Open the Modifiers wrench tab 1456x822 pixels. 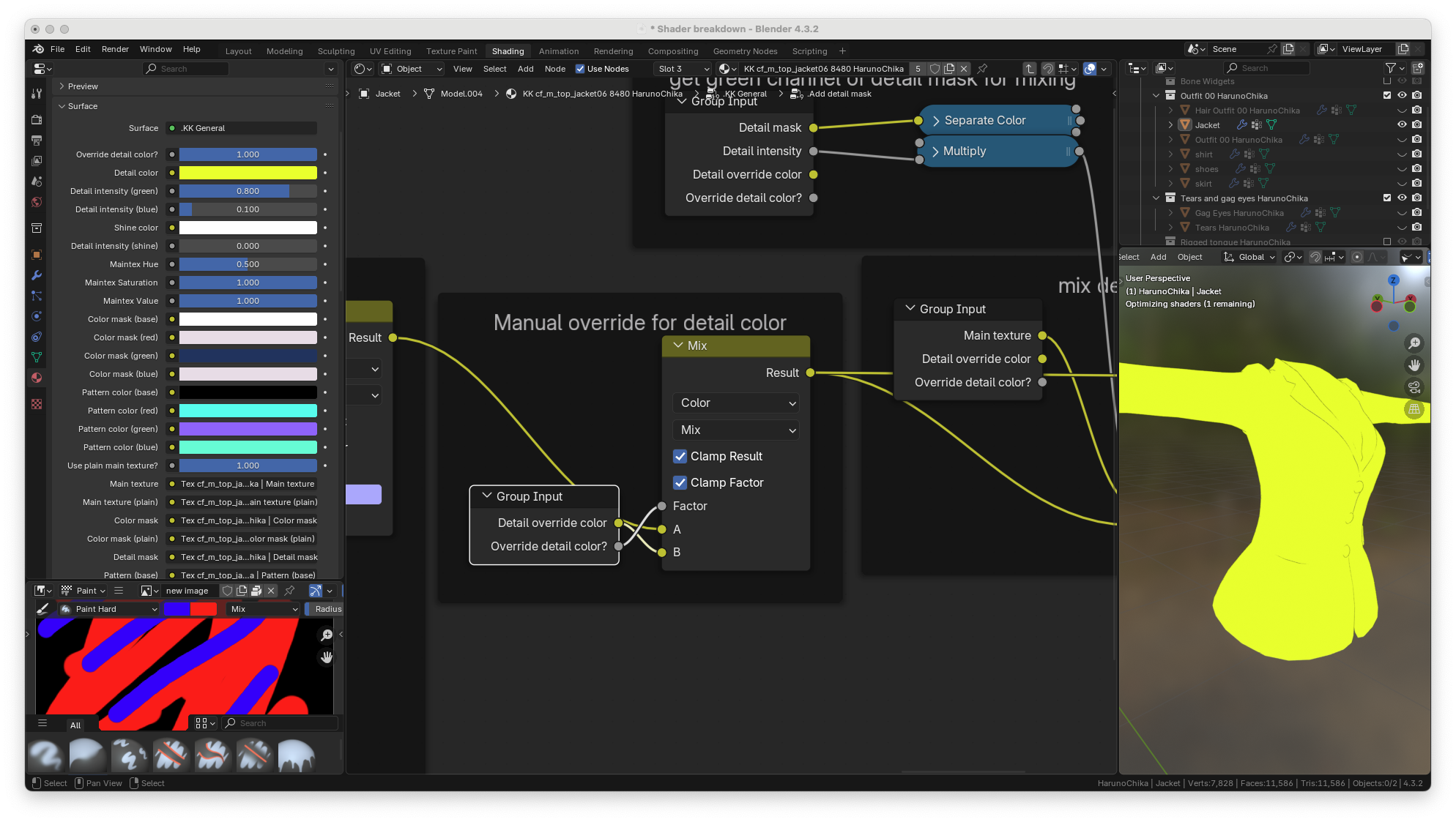37,275
